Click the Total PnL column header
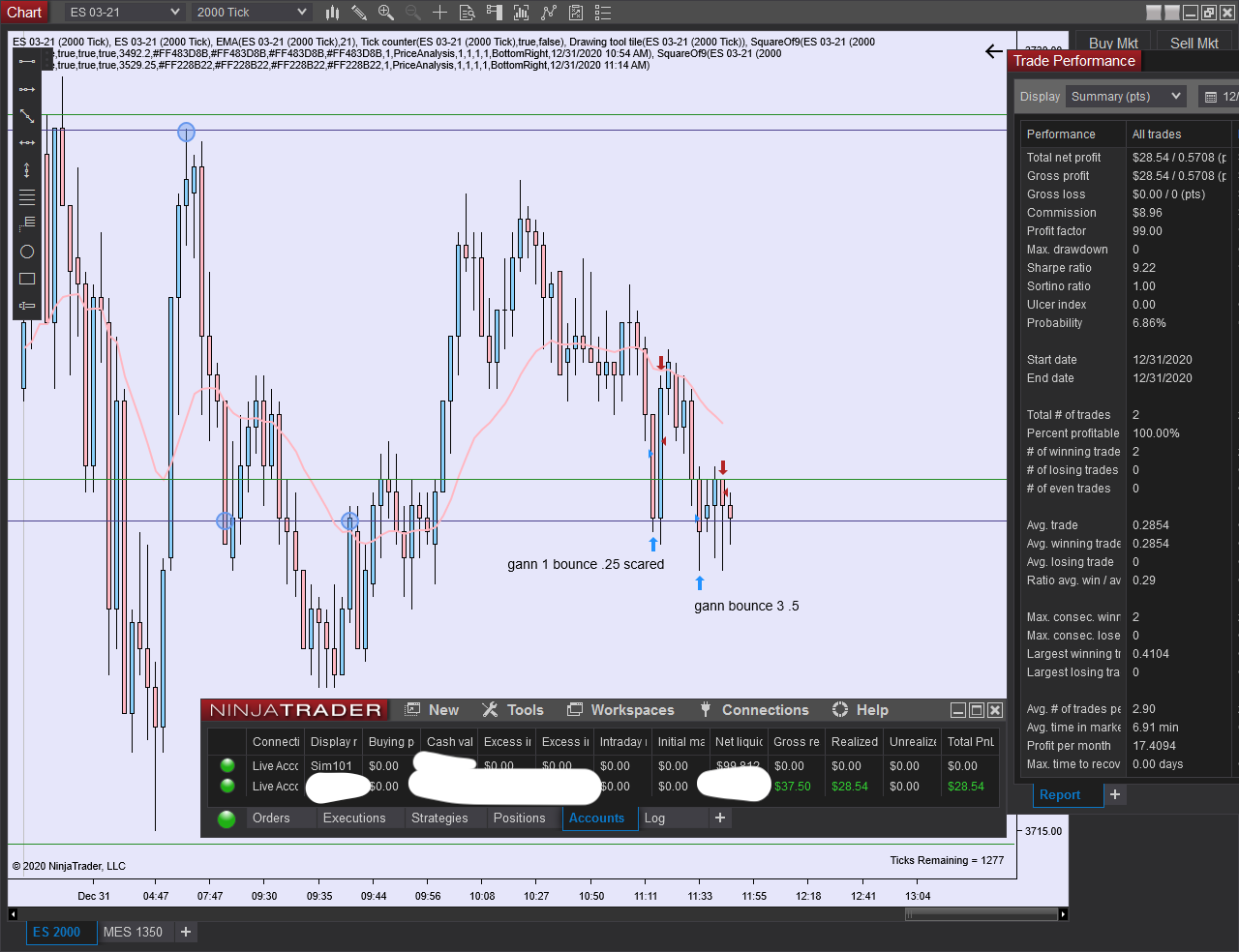The height and width of the screenshot is (952, 1239). [971, 742]
